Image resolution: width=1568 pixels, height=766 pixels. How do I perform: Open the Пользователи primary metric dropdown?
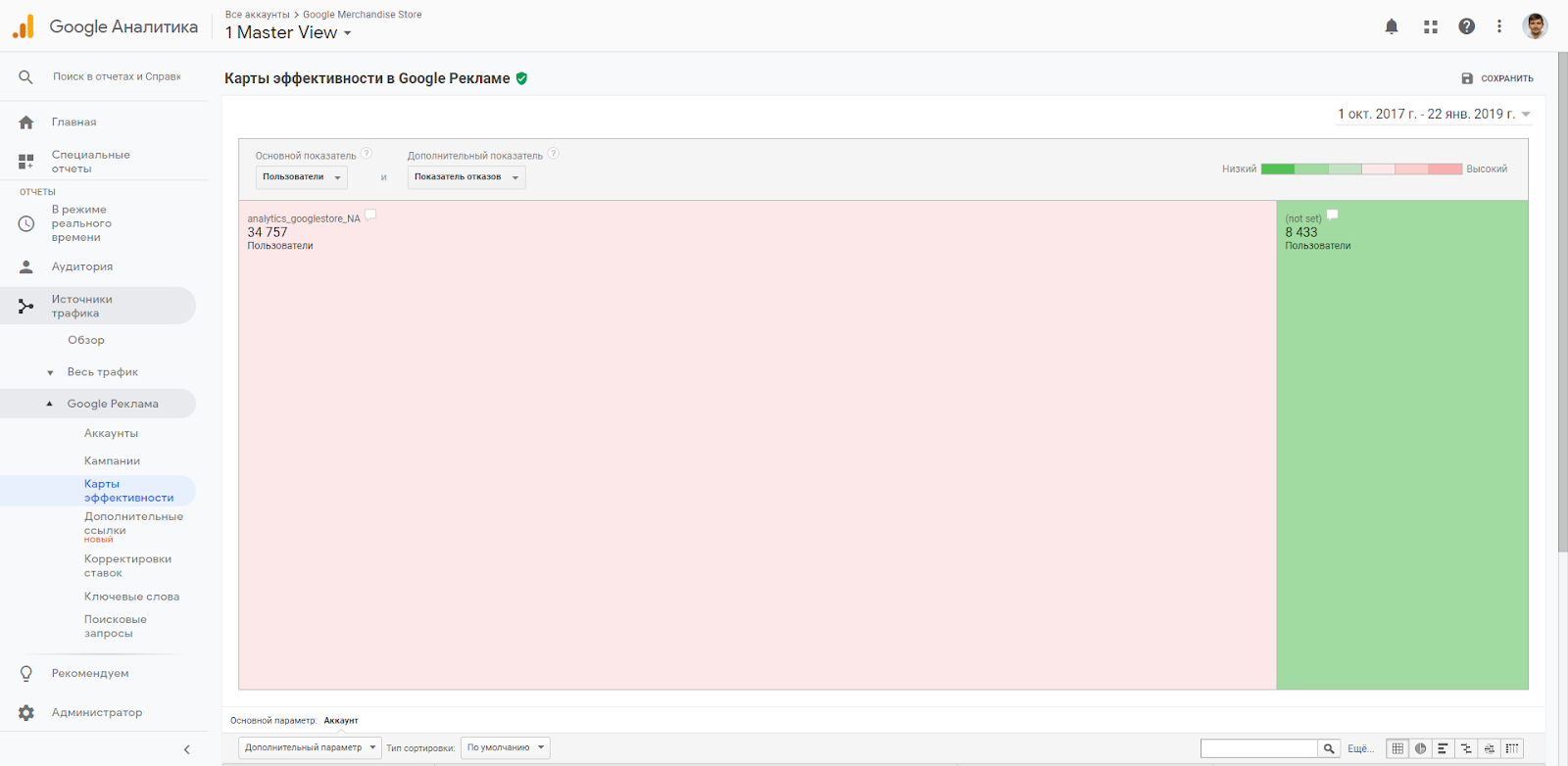(x=302, y=177)
